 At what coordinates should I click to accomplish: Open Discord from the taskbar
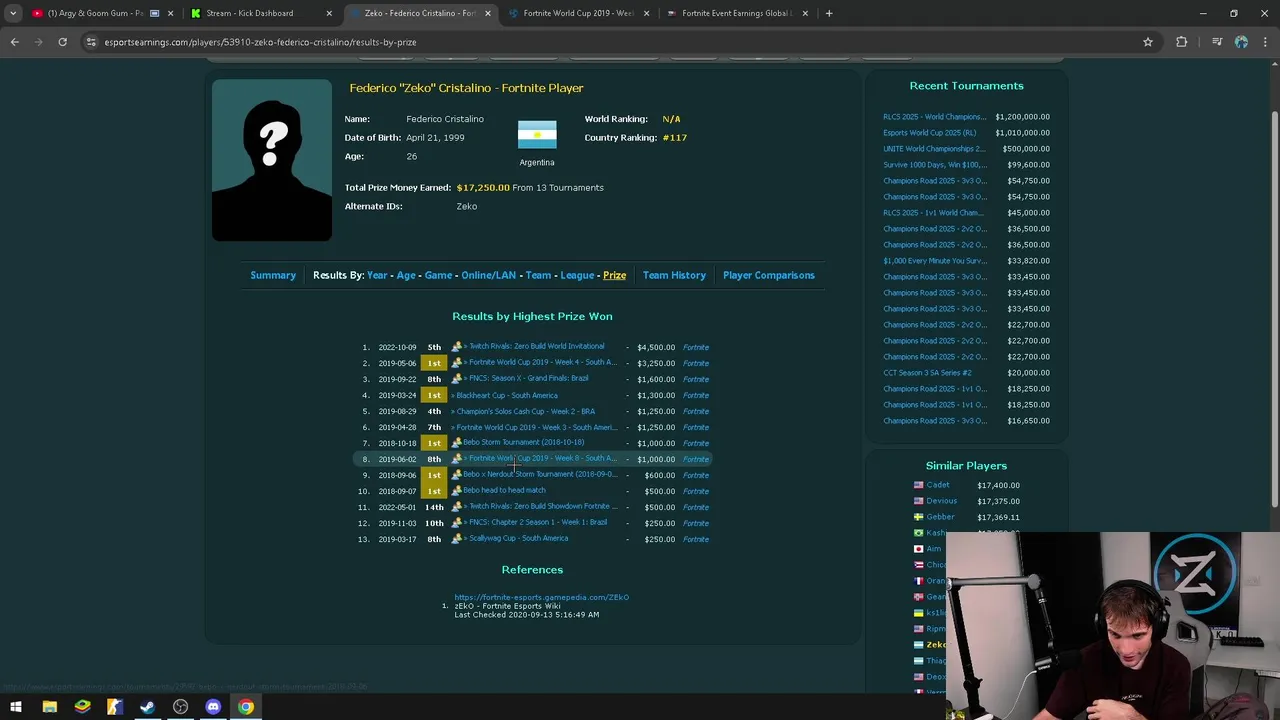coord(213,707)
